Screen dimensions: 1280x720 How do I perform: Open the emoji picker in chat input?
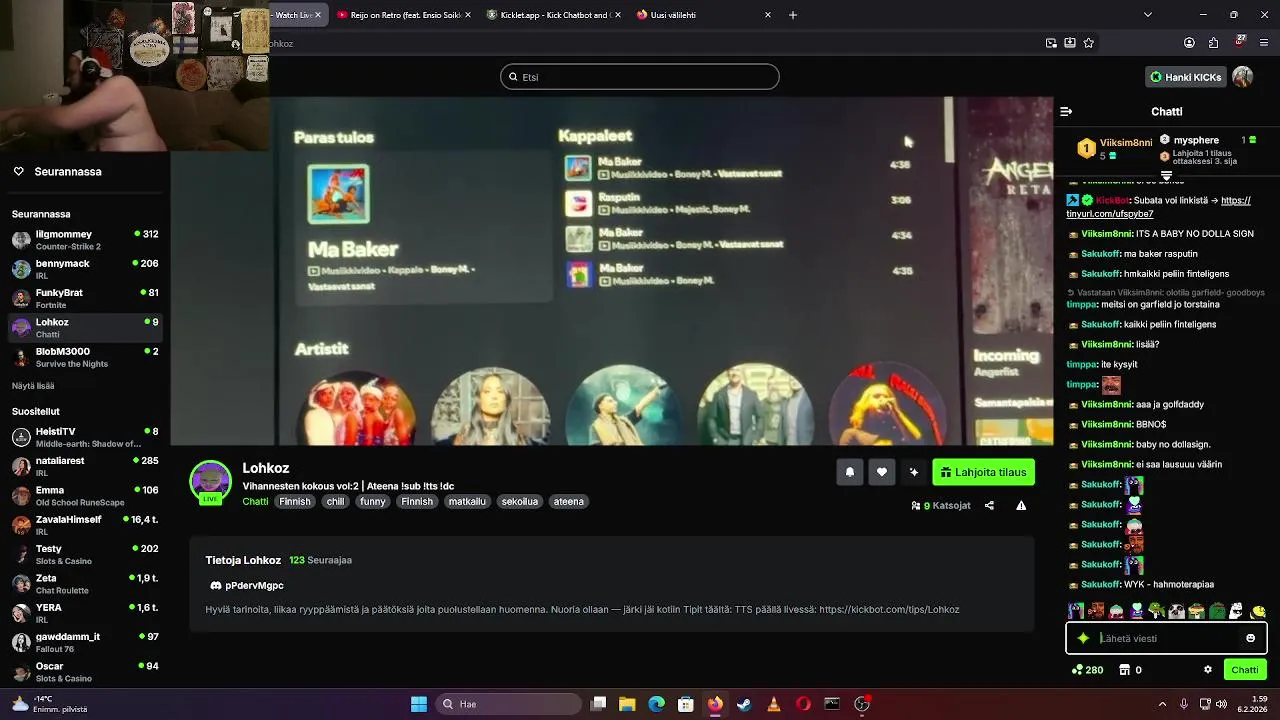[1250, 638]
